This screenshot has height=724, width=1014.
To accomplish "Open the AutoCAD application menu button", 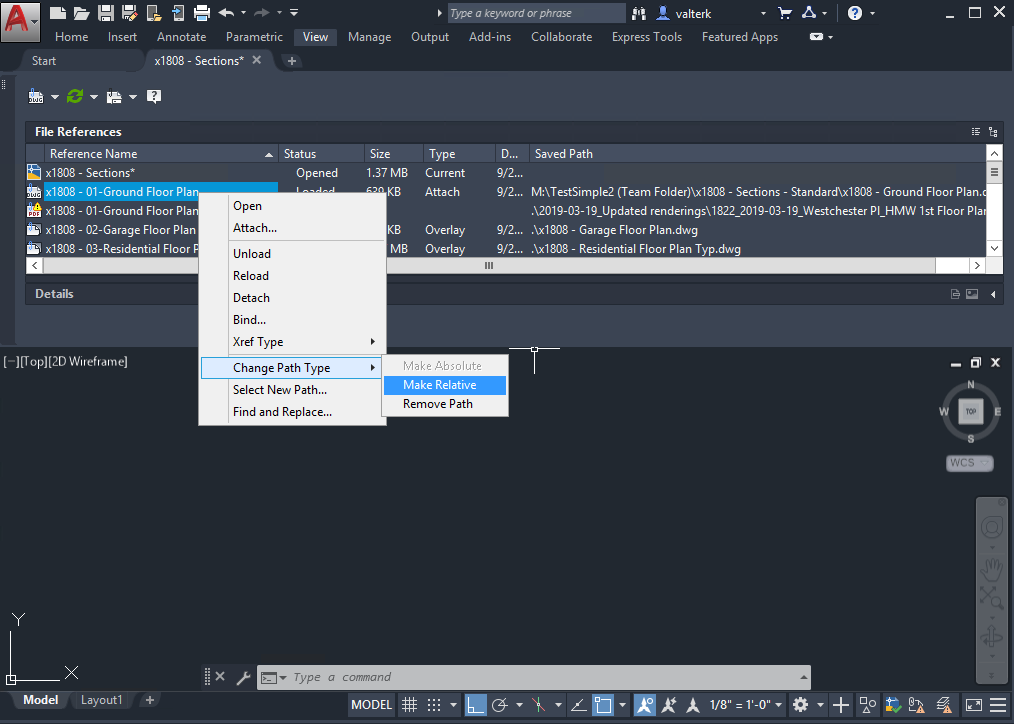I will click(19, 21).
